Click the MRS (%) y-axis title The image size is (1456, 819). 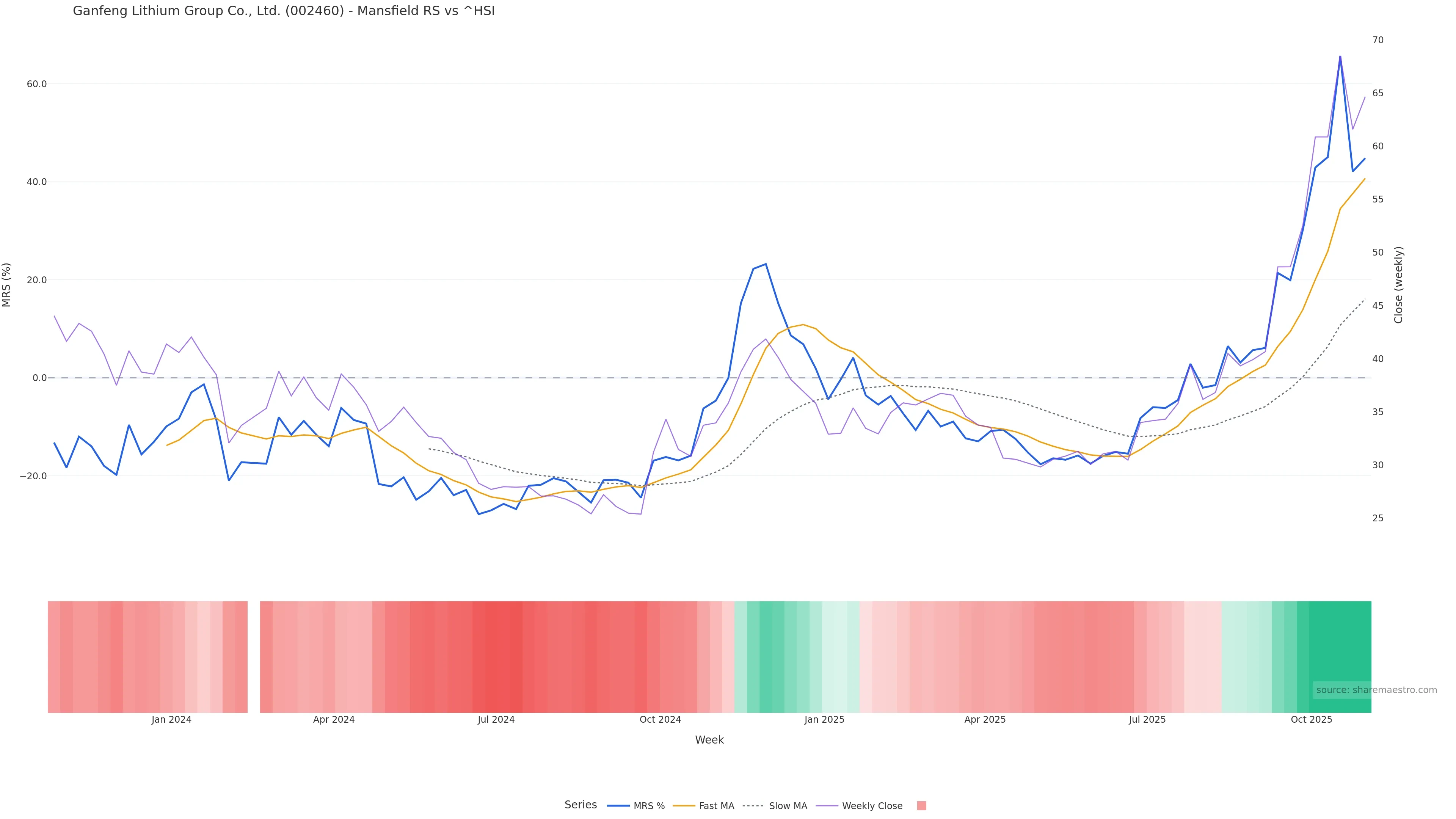tap(7, 285)
